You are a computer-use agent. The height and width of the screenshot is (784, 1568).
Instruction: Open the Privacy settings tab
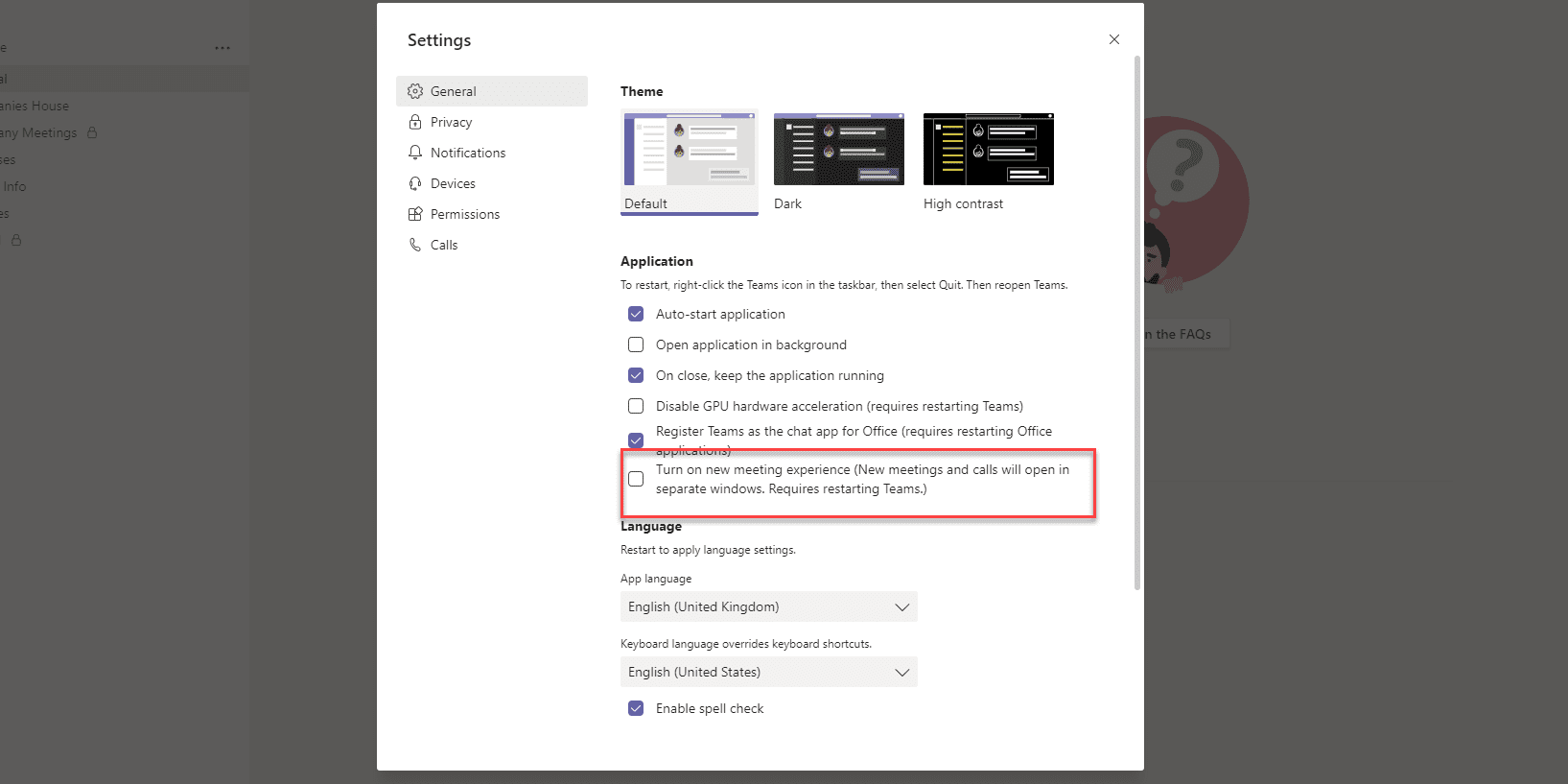pos(491,122)
